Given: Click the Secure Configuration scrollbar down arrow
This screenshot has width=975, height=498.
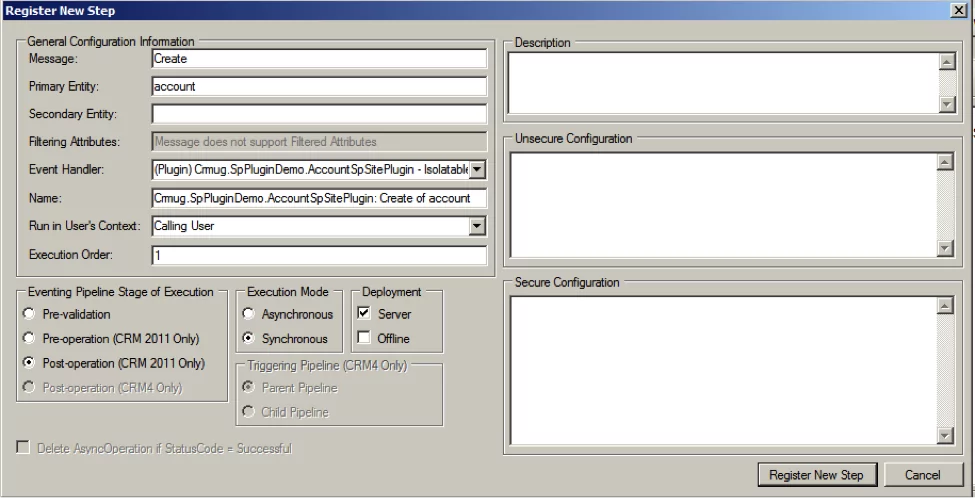Looking at the screenshot, I should point(945,435).
